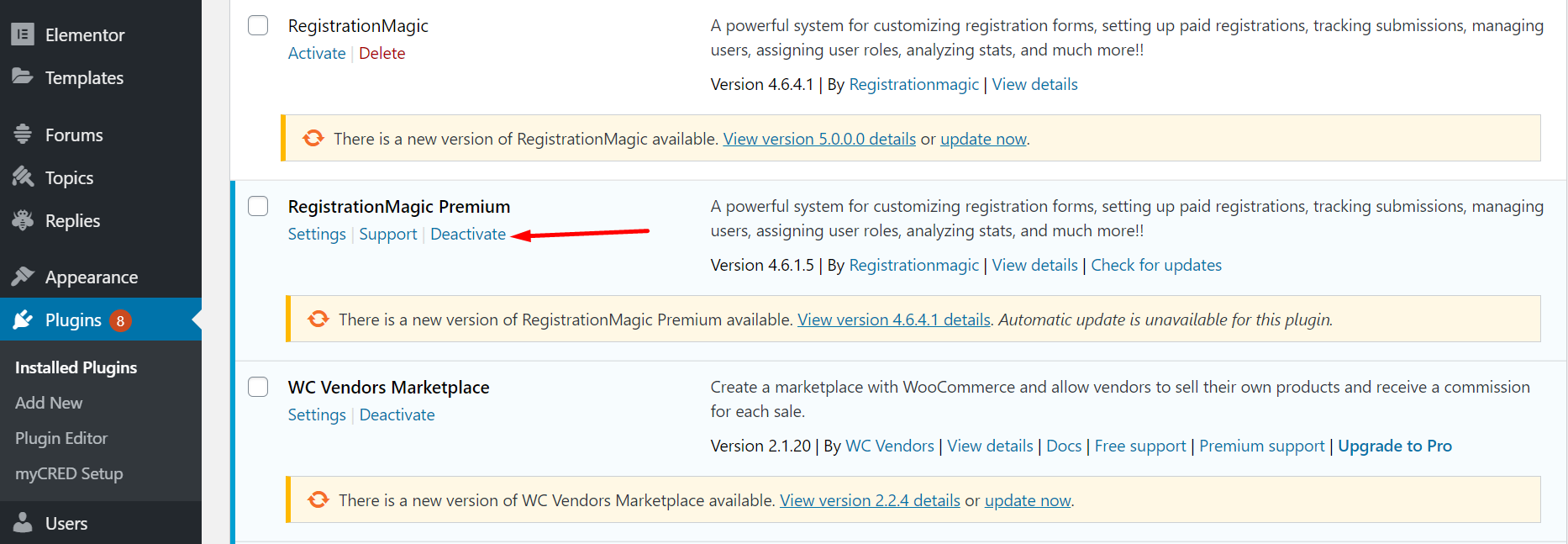
Task: Click the Plugins plug icon
Action: (23, 320)
